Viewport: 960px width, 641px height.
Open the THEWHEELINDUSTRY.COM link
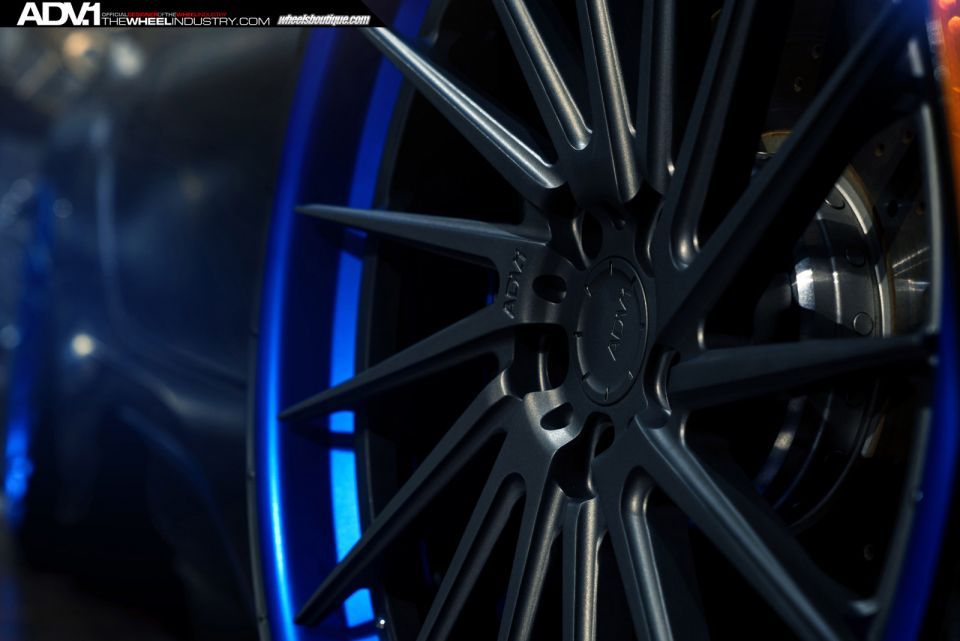(x=184, y=21)
